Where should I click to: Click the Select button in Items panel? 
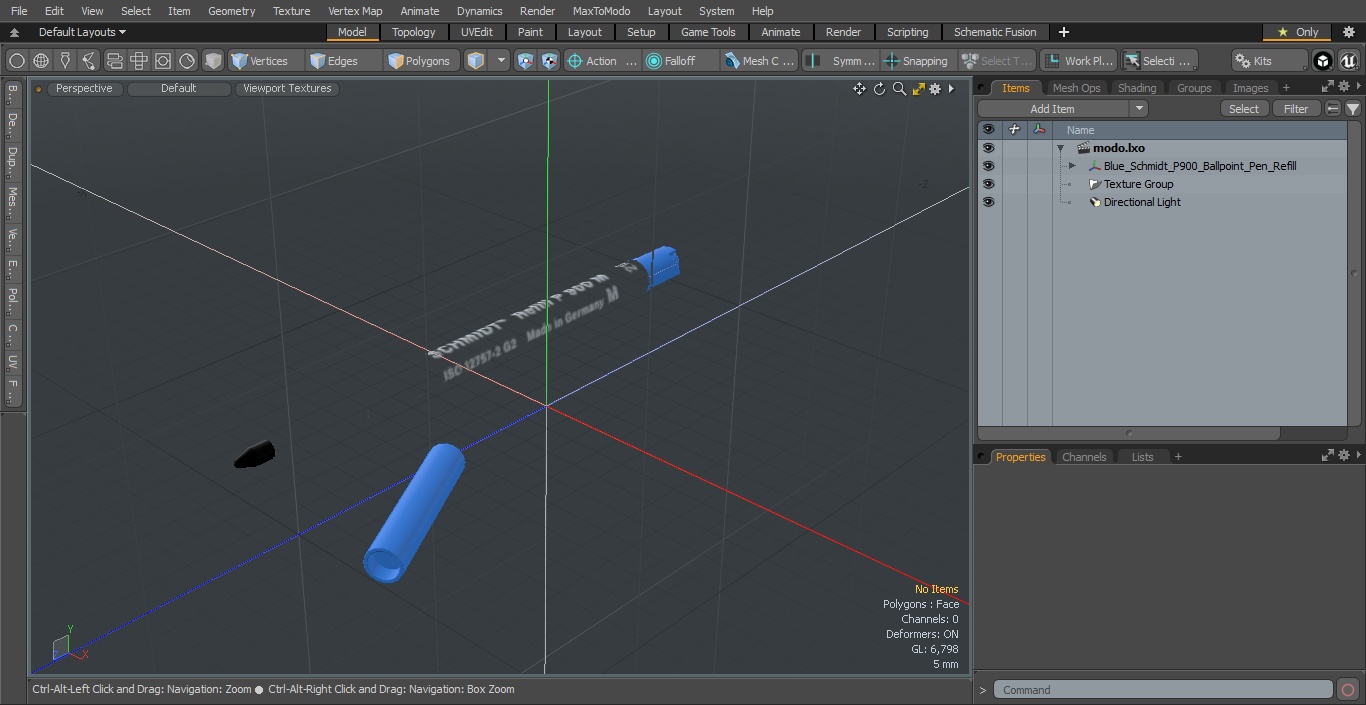(x=1244, y=109)
